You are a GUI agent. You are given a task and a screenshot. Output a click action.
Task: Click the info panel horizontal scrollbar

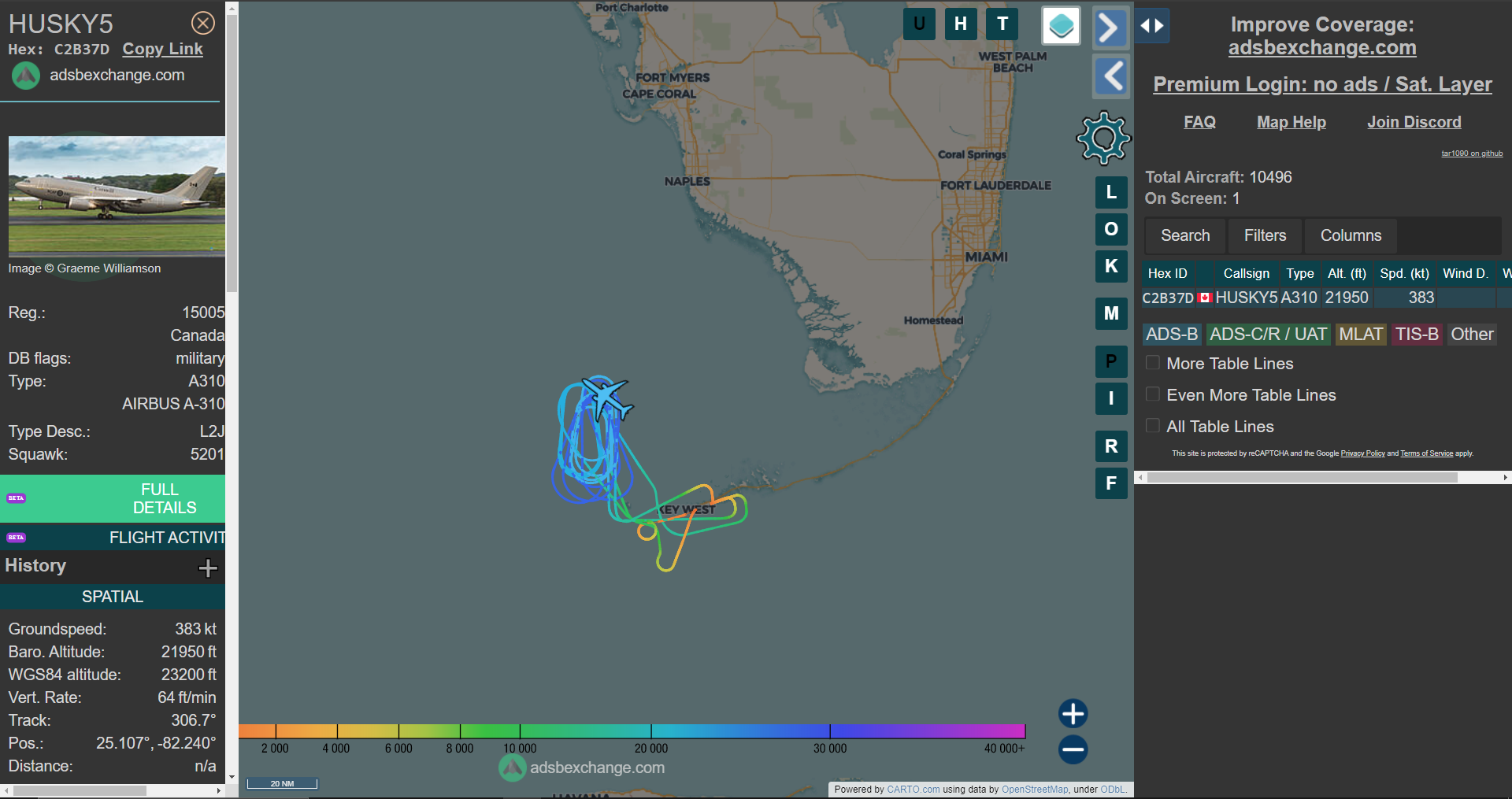click(80, 790)
